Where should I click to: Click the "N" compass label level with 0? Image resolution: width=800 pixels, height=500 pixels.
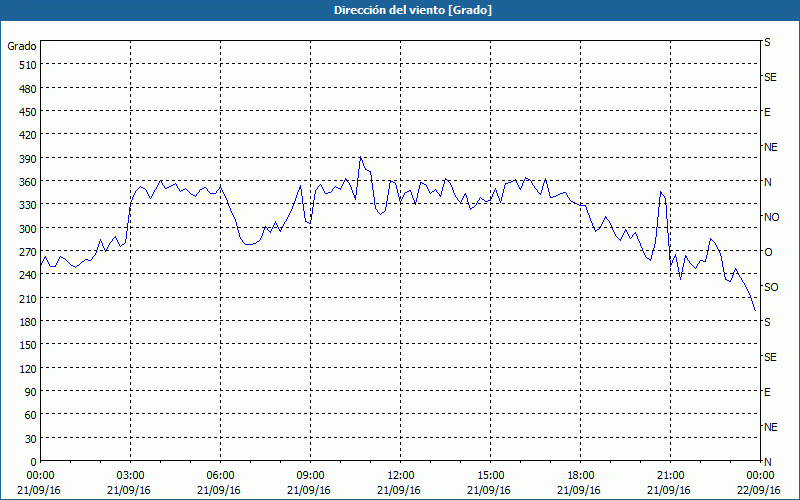[x=767, y=462]
